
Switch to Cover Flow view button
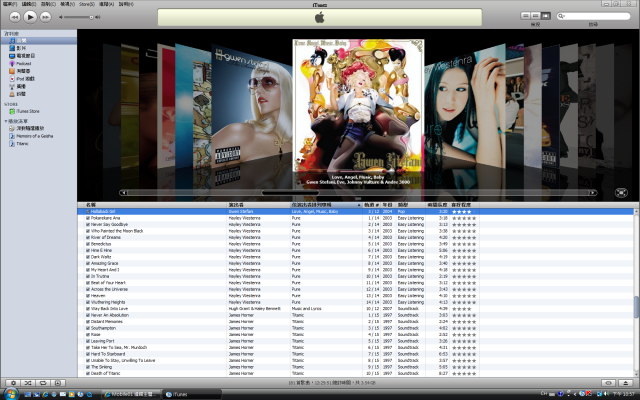click(x=546, y=16)
